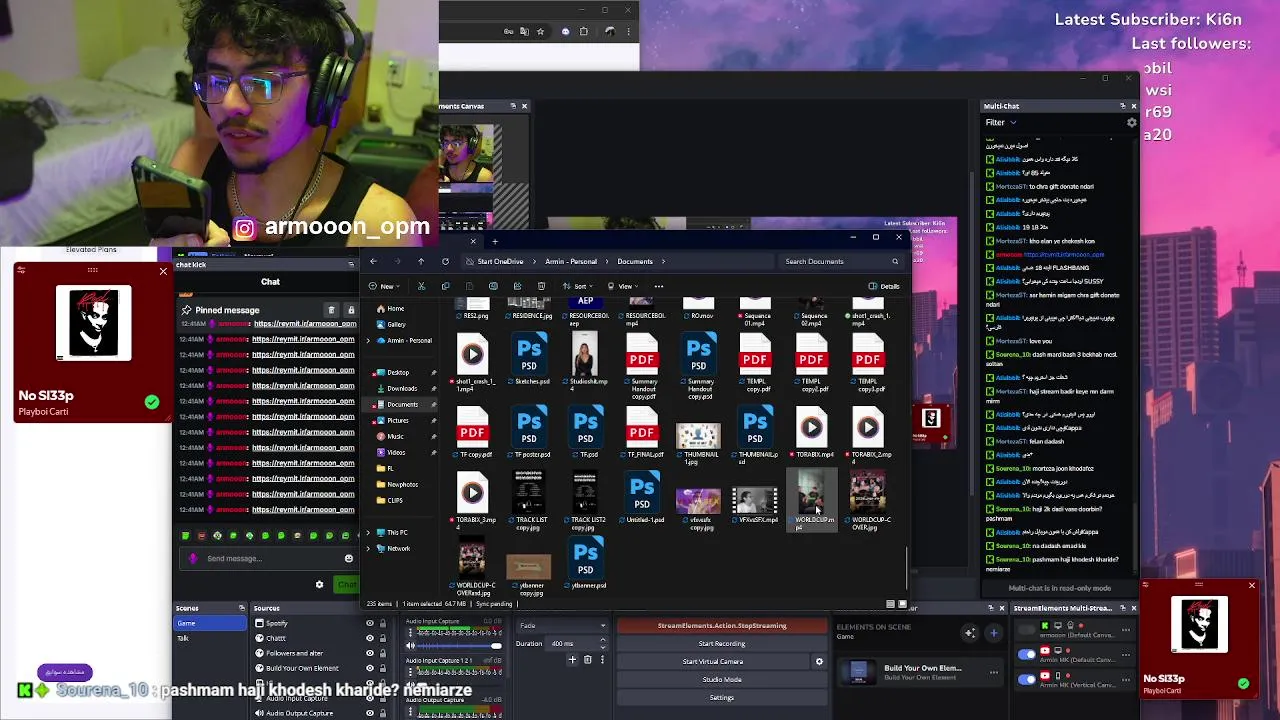Hide the Chattt source
This screenshot has width=1280, height=720.
370,638
